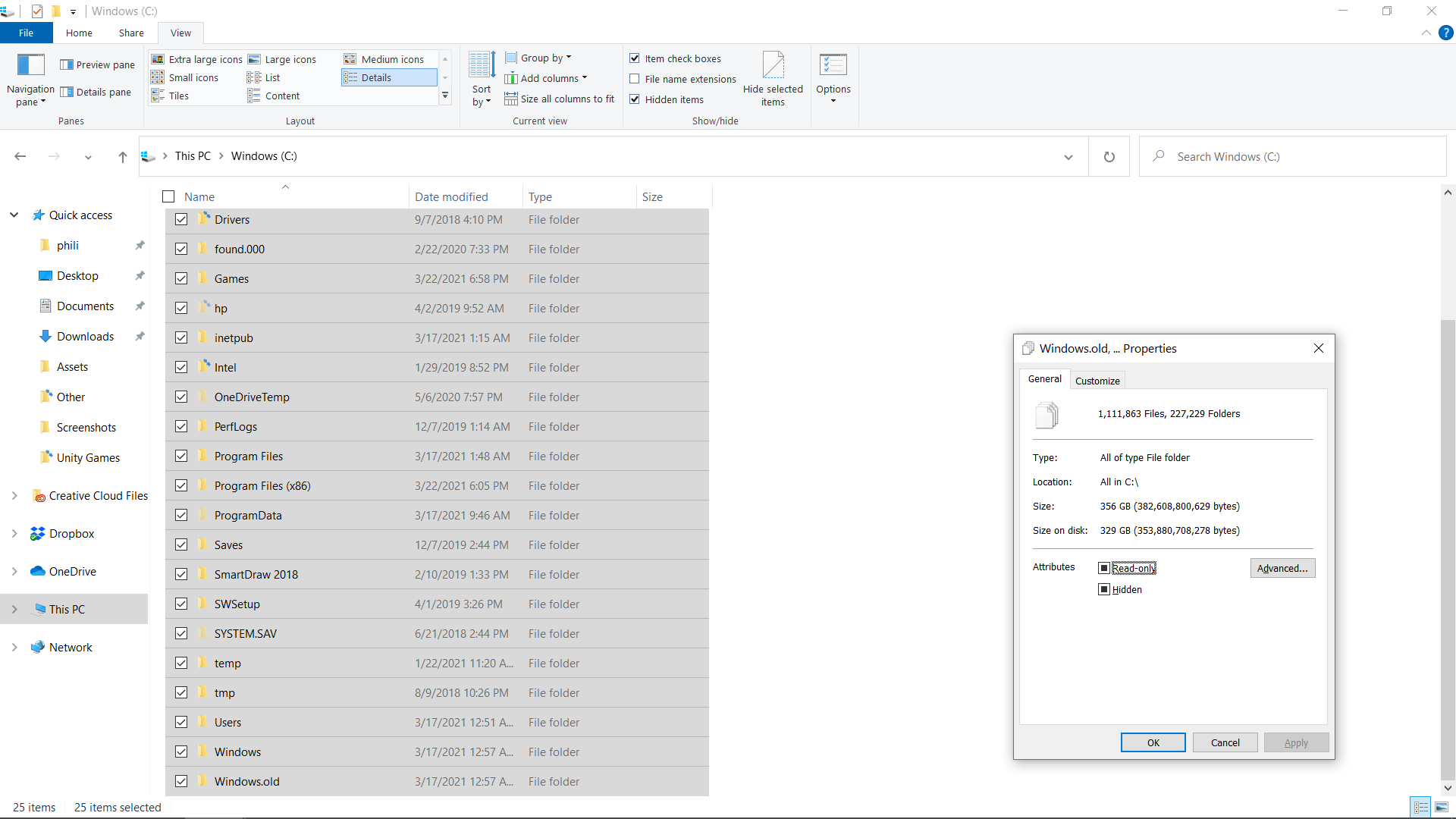Click Hide selected items icon

[x=773, y=65]
